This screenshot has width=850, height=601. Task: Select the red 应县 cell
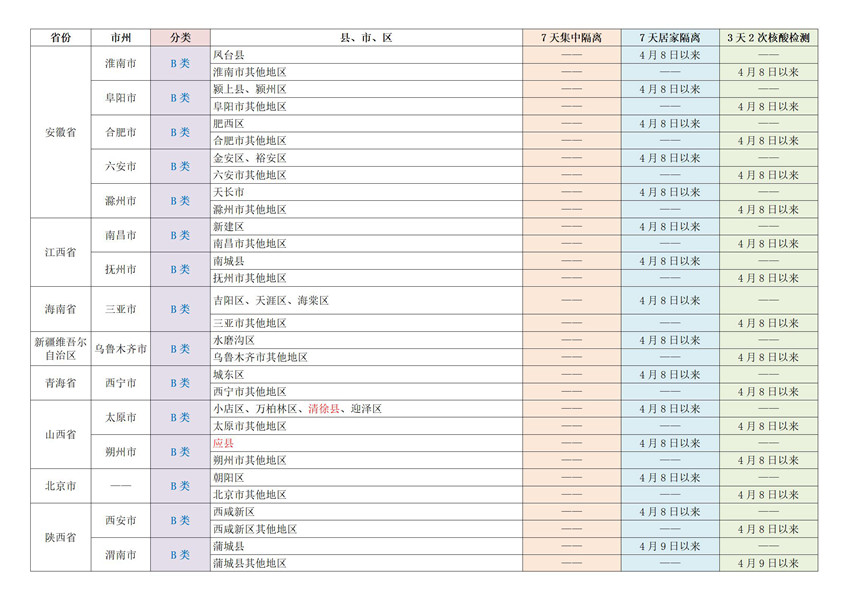click(223, 443)
